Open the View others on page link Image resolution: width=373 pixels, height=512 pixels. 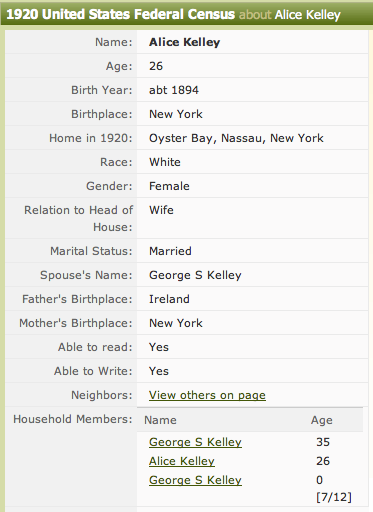point(207,395)
